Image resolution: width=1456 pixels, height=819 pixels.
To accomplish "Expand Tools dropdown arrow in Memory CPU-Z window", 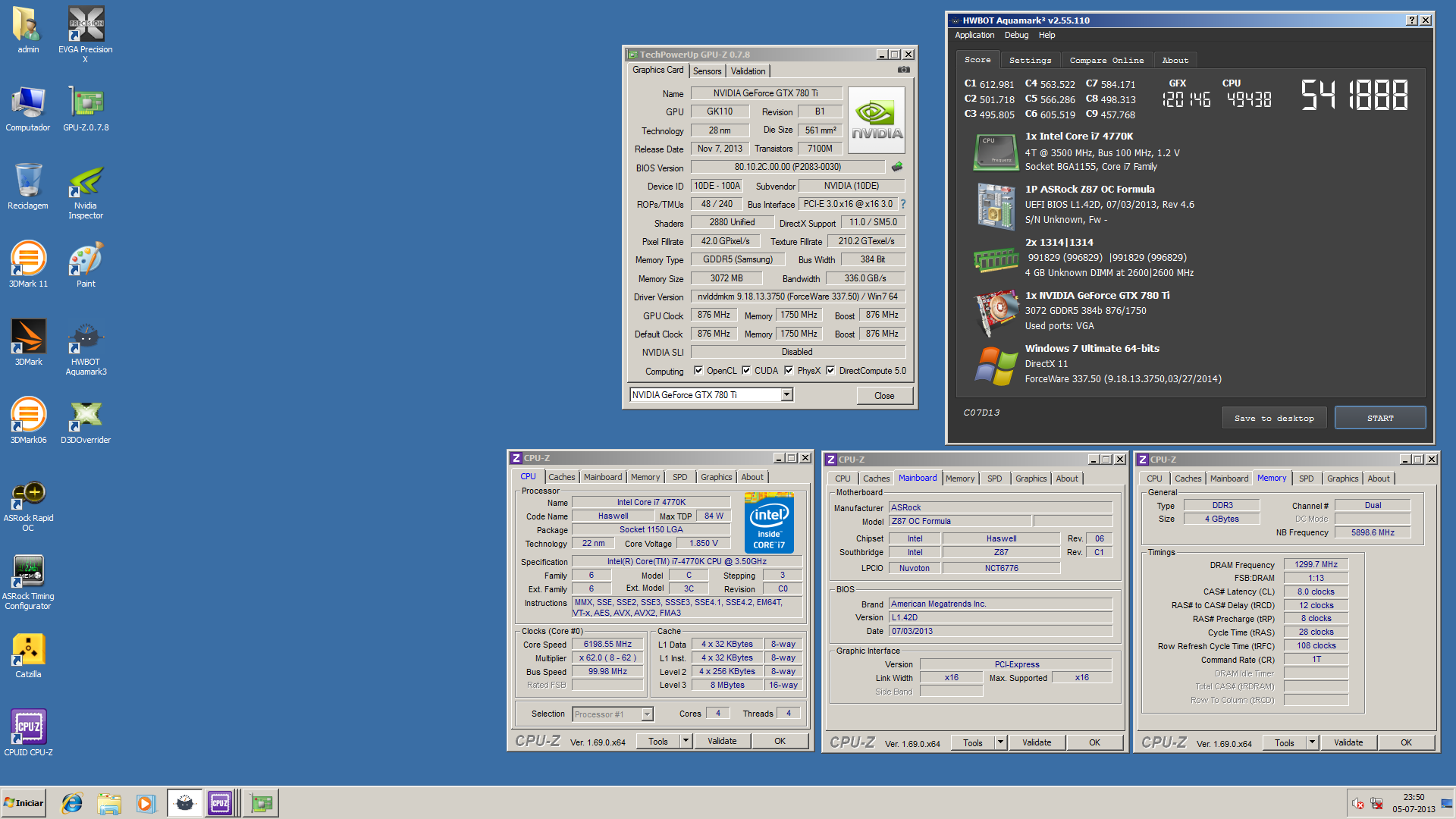I will [1312, 742].
